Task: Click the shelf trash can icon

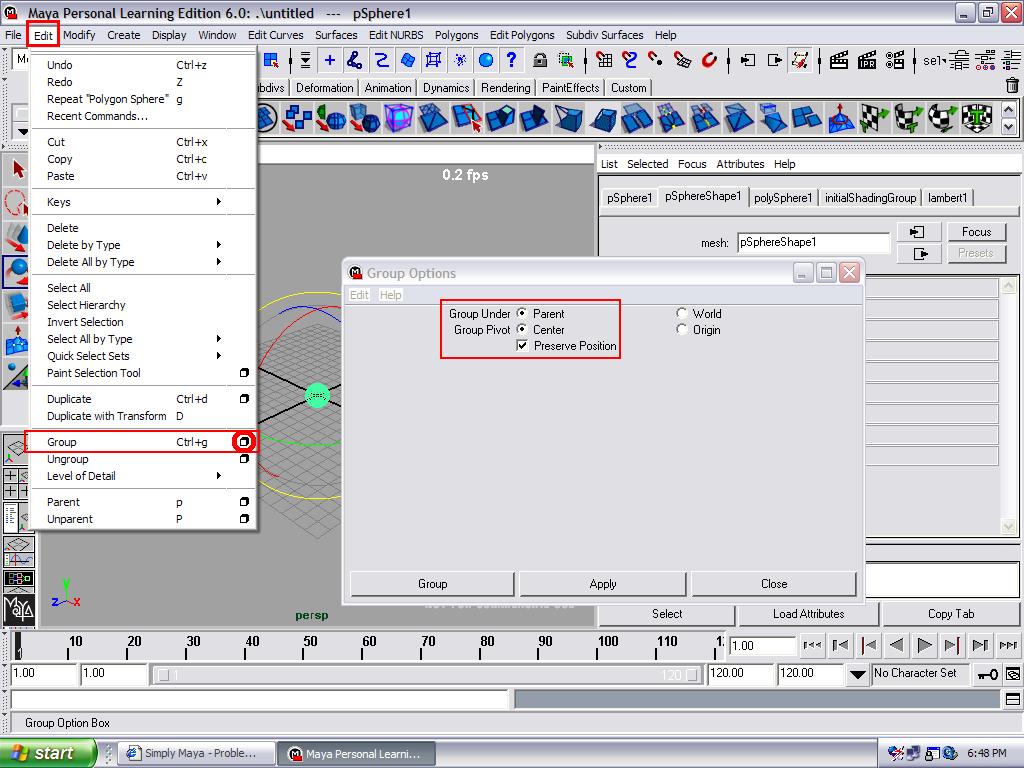Action: coord(1012,86)
